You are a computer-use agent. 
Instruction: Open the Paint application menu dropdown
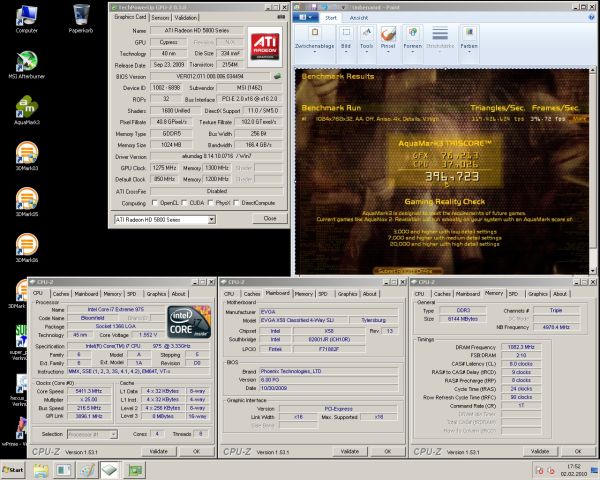point(305,18)
